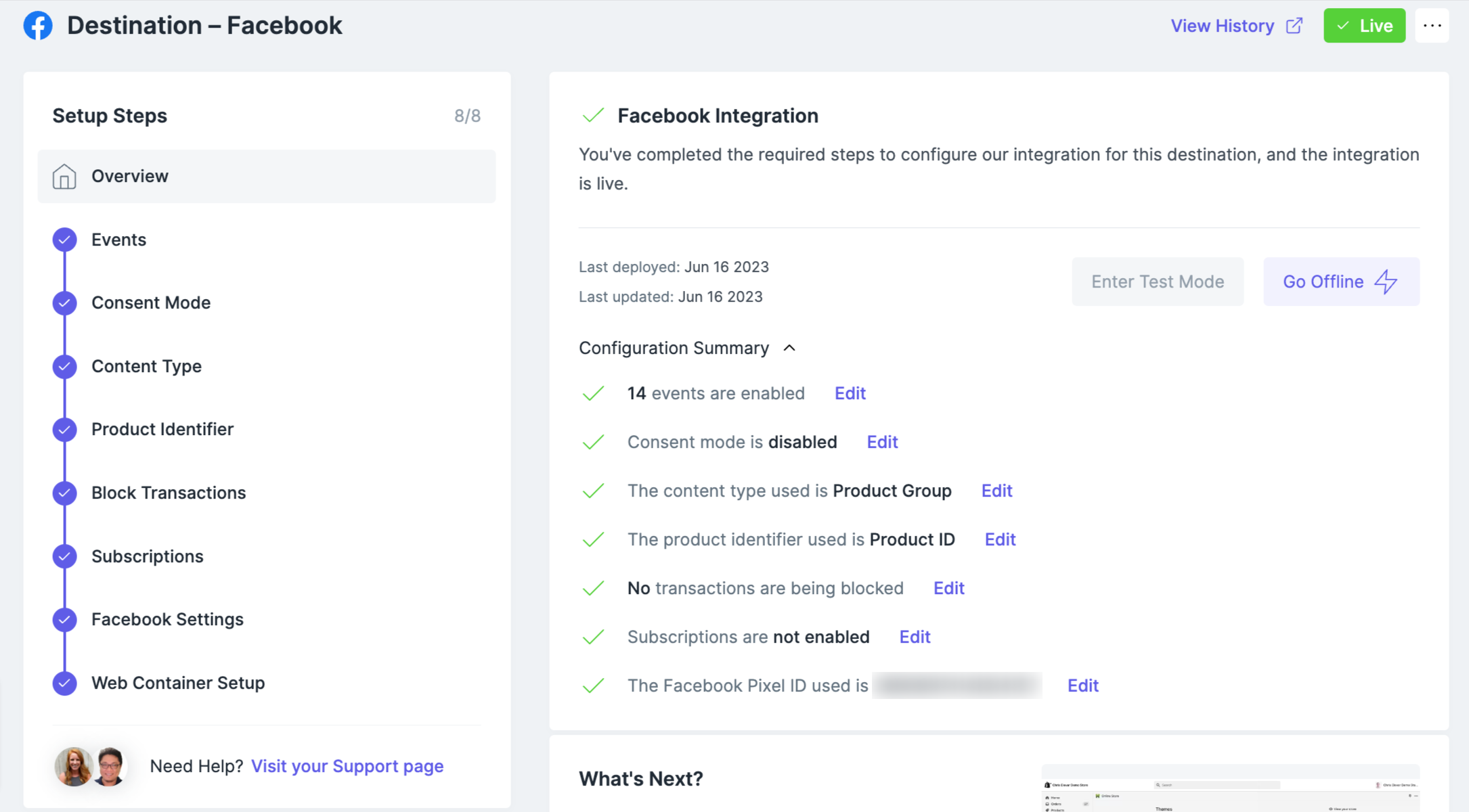This screenshot has height=812, width=1469.
Task: Click the Events step checkmark circle
Action: 65,240
